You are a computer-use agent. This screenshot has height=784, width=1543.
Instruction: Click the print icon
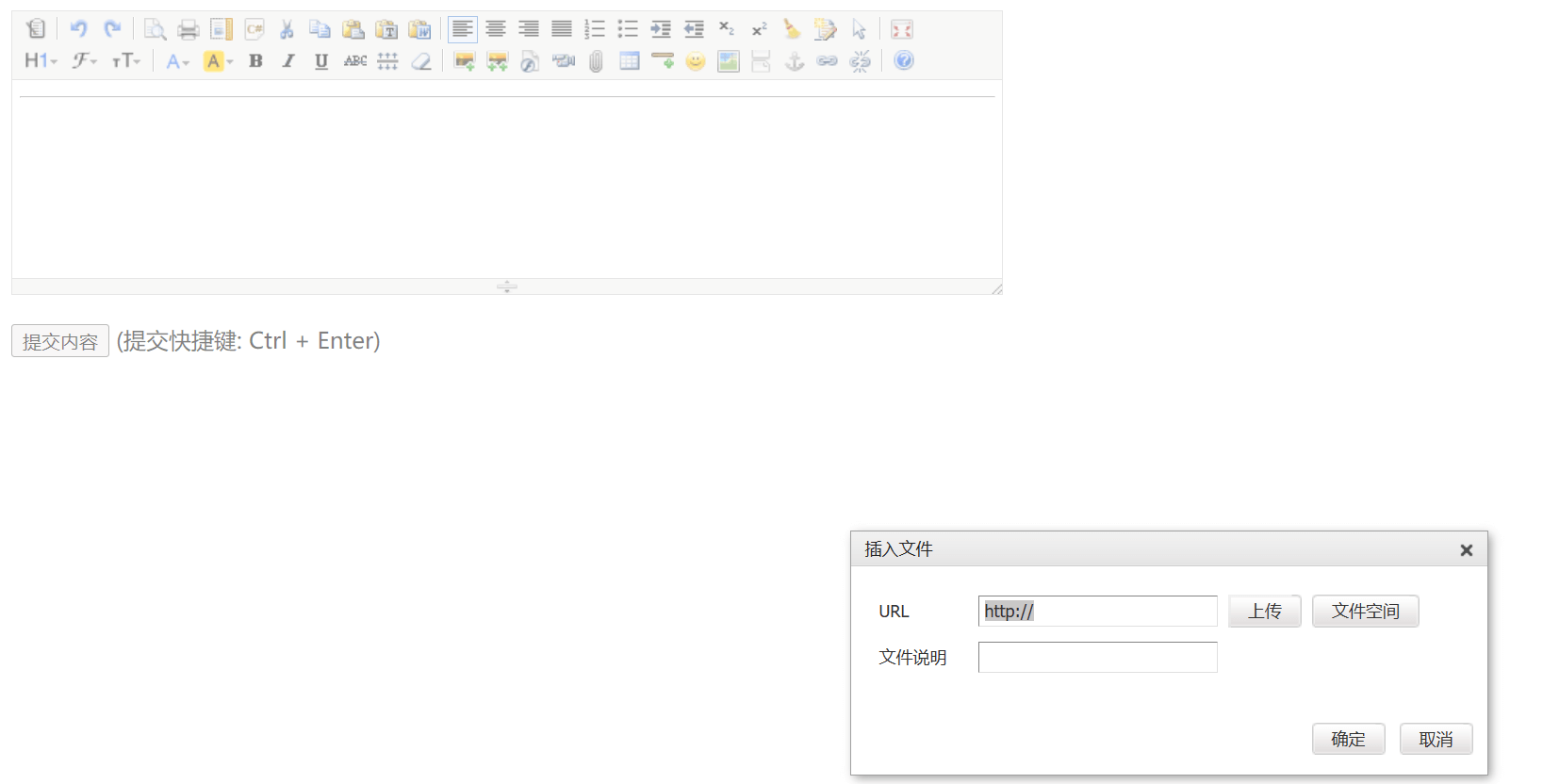coord(189,29)
